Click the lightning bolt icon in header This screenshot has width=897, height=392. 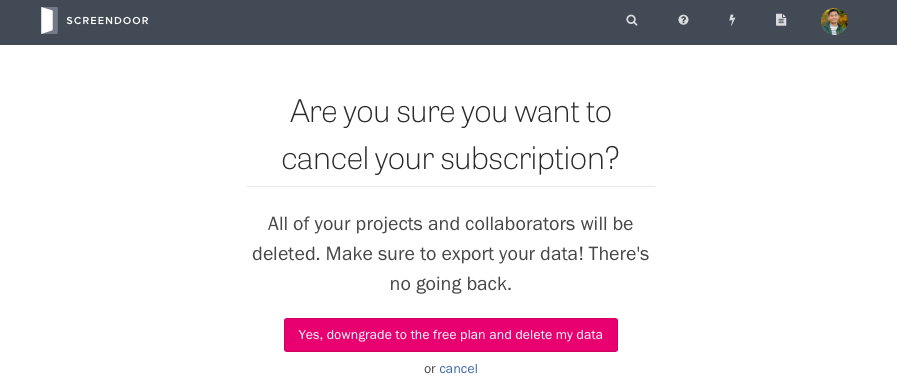(732, 21)
